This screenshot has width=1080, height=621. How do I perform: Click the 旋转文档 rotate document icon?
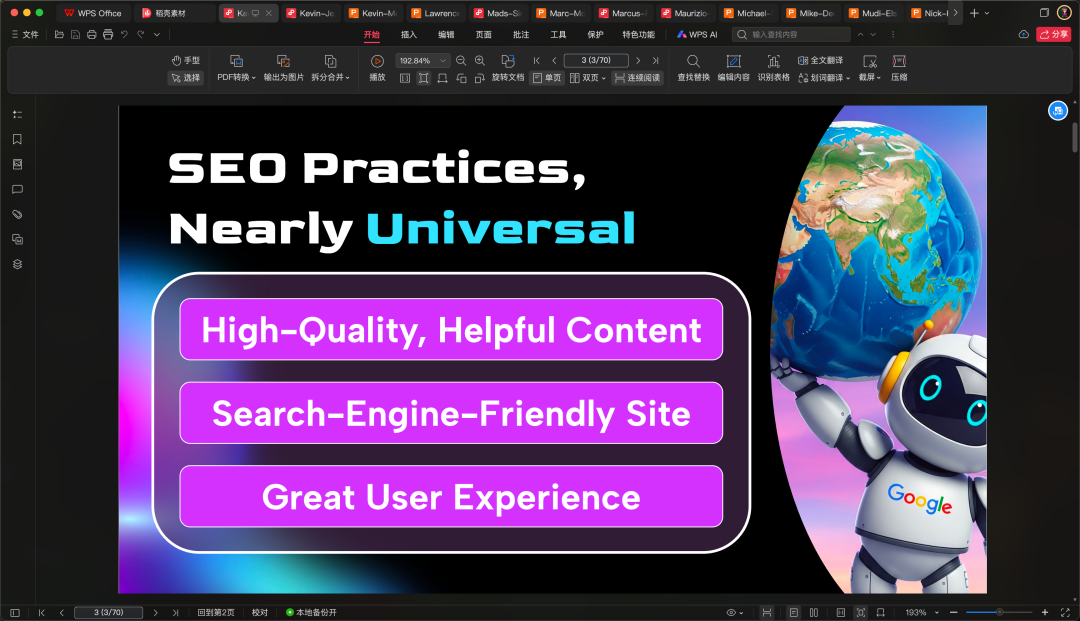pos(508,61)
